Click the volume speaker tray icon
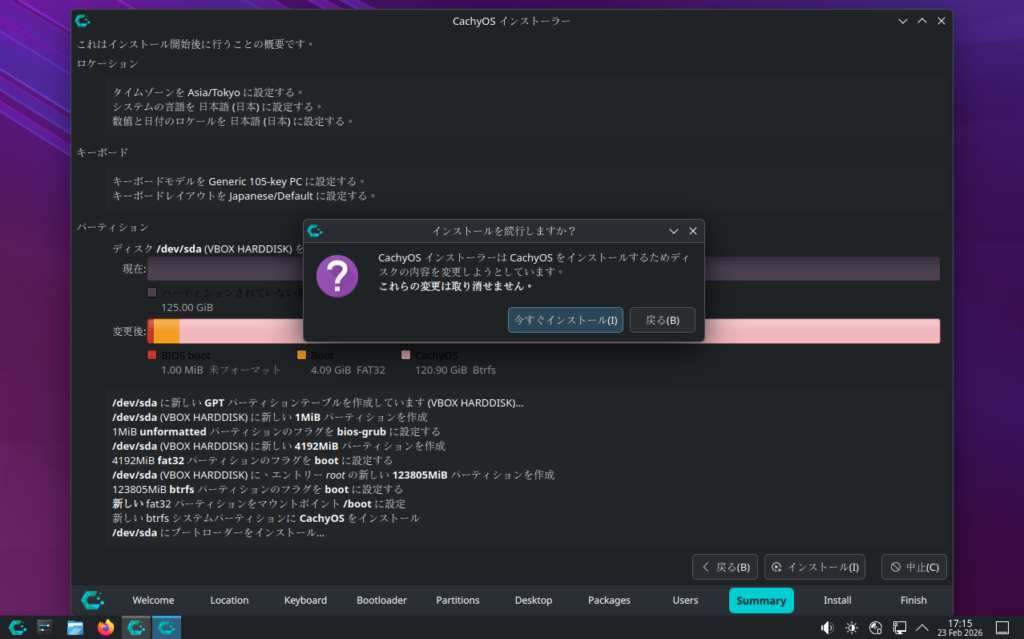Screen dimensions: 1024x639 pos(827,627)
